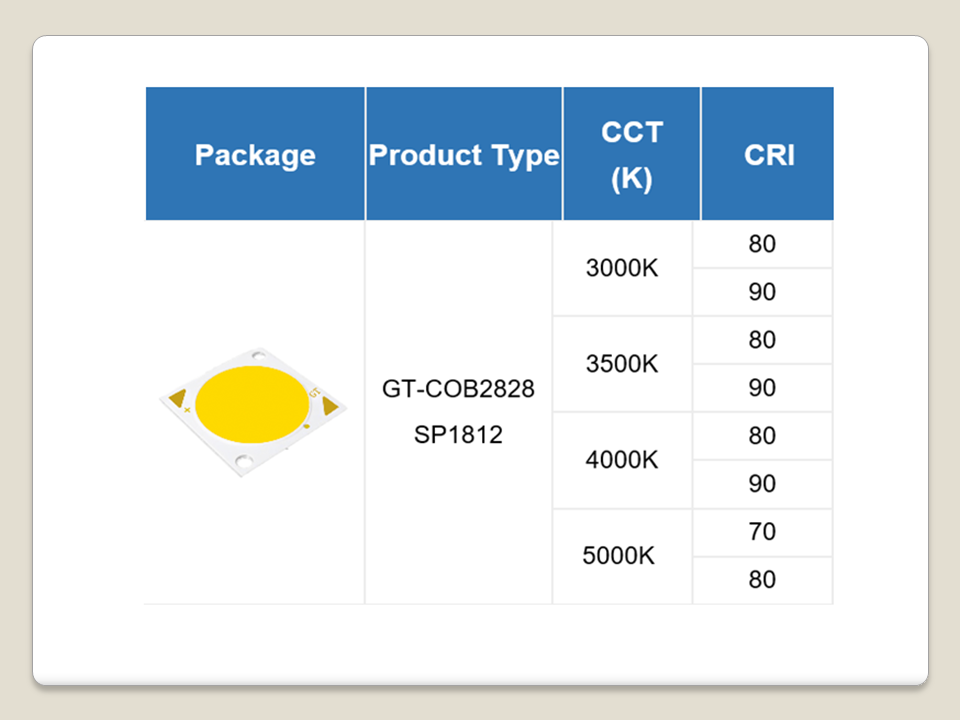Select CRI 70 in the 5000K row
The width and height of the screenshot is (960, 720).
pos(762,532)
